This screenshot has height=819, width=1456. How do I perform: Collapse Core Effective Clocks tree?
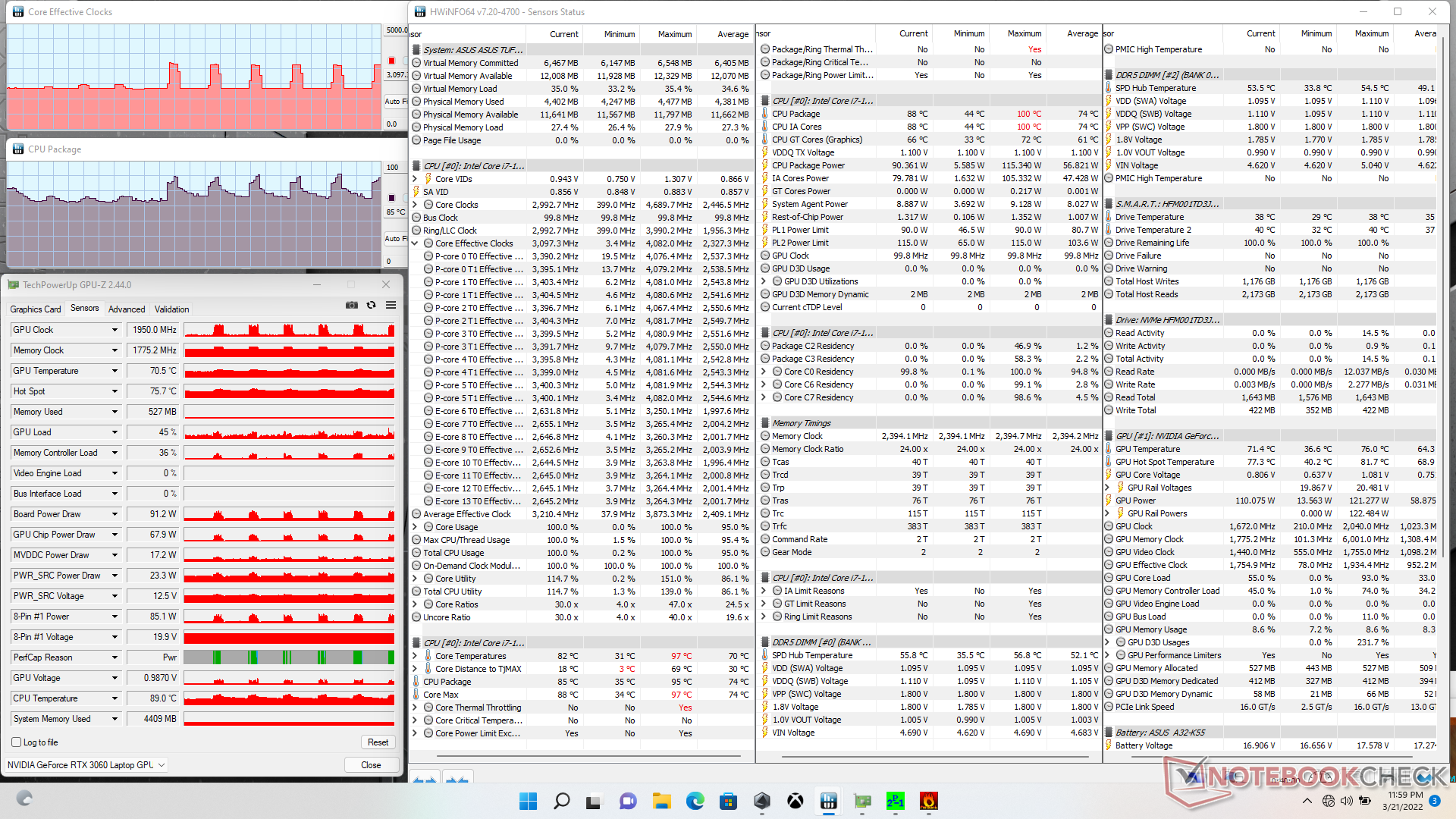[415, 243]
